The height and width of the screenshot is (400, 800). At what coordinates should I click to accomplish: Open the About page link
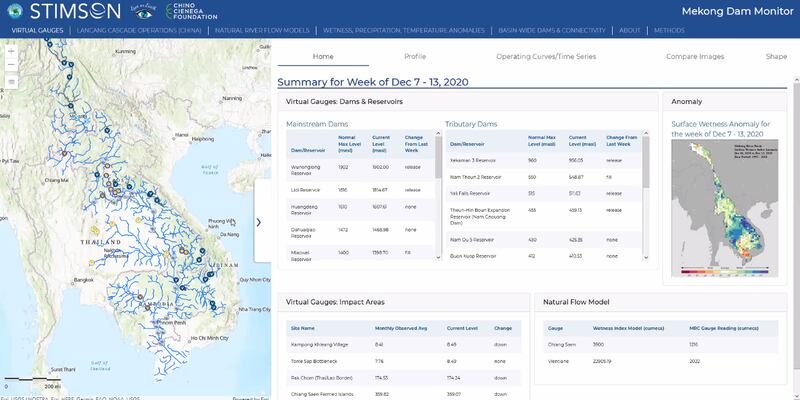point(629,31)
